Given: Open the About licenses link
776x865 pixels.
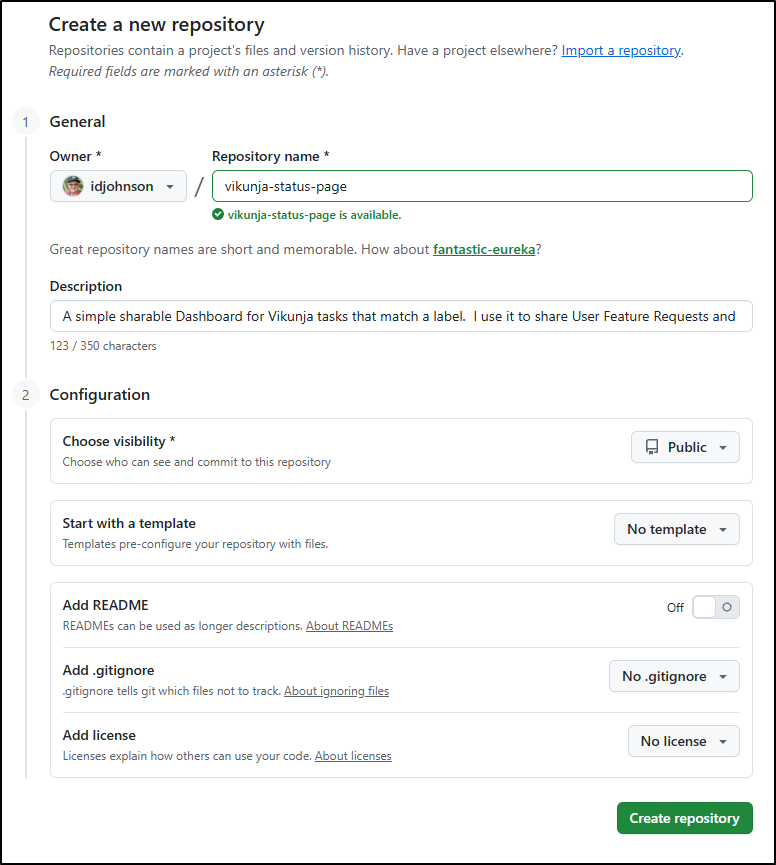Looking at the screenshot, I should (x=353, y=756).
